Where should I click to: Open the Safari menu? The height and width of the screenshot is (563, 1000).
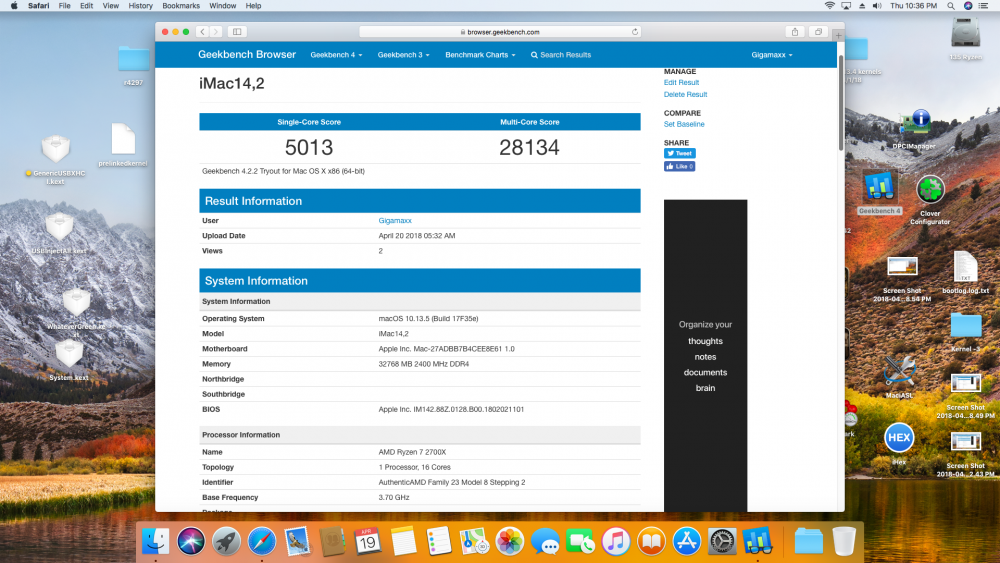click(x=38, y=6)
